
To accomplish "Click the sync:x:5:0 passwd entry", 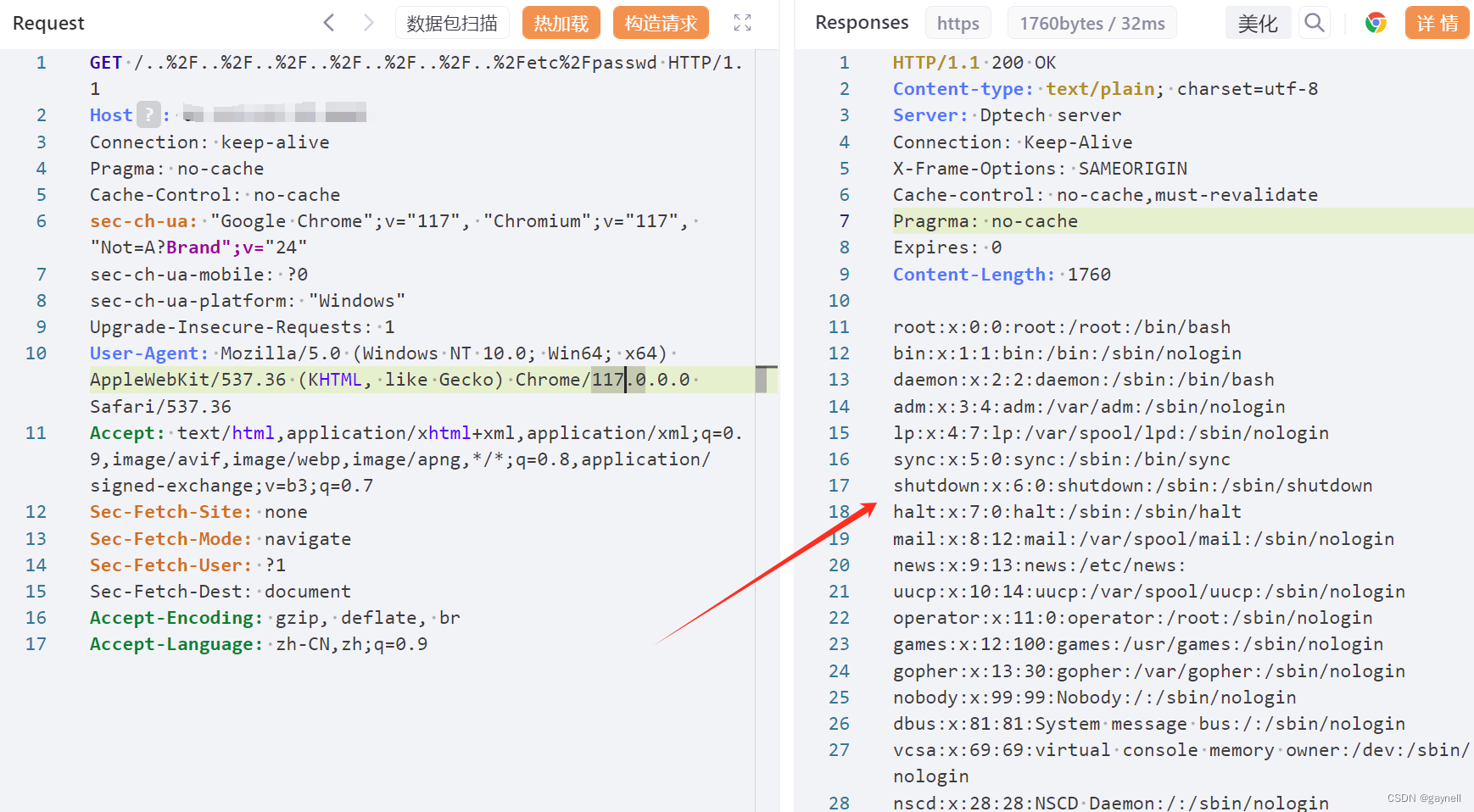I will coord(1062,459).
